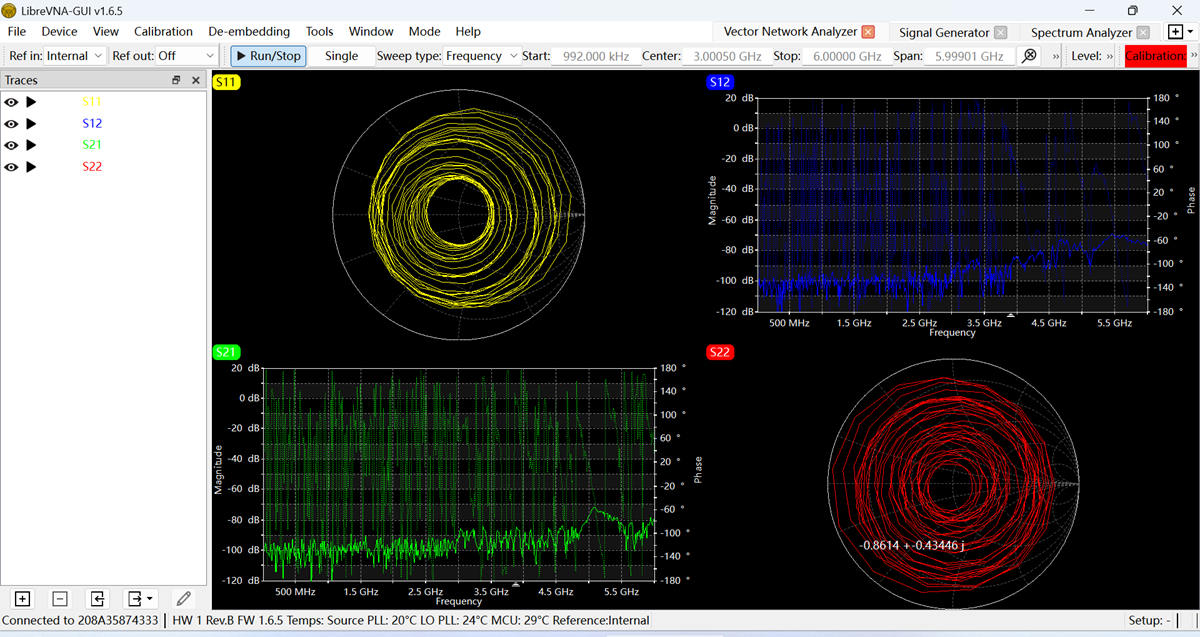This screenshot has height=637, width=1200.
Task: Close the Vector Network Analyzer tab
Action: [868, 32]
